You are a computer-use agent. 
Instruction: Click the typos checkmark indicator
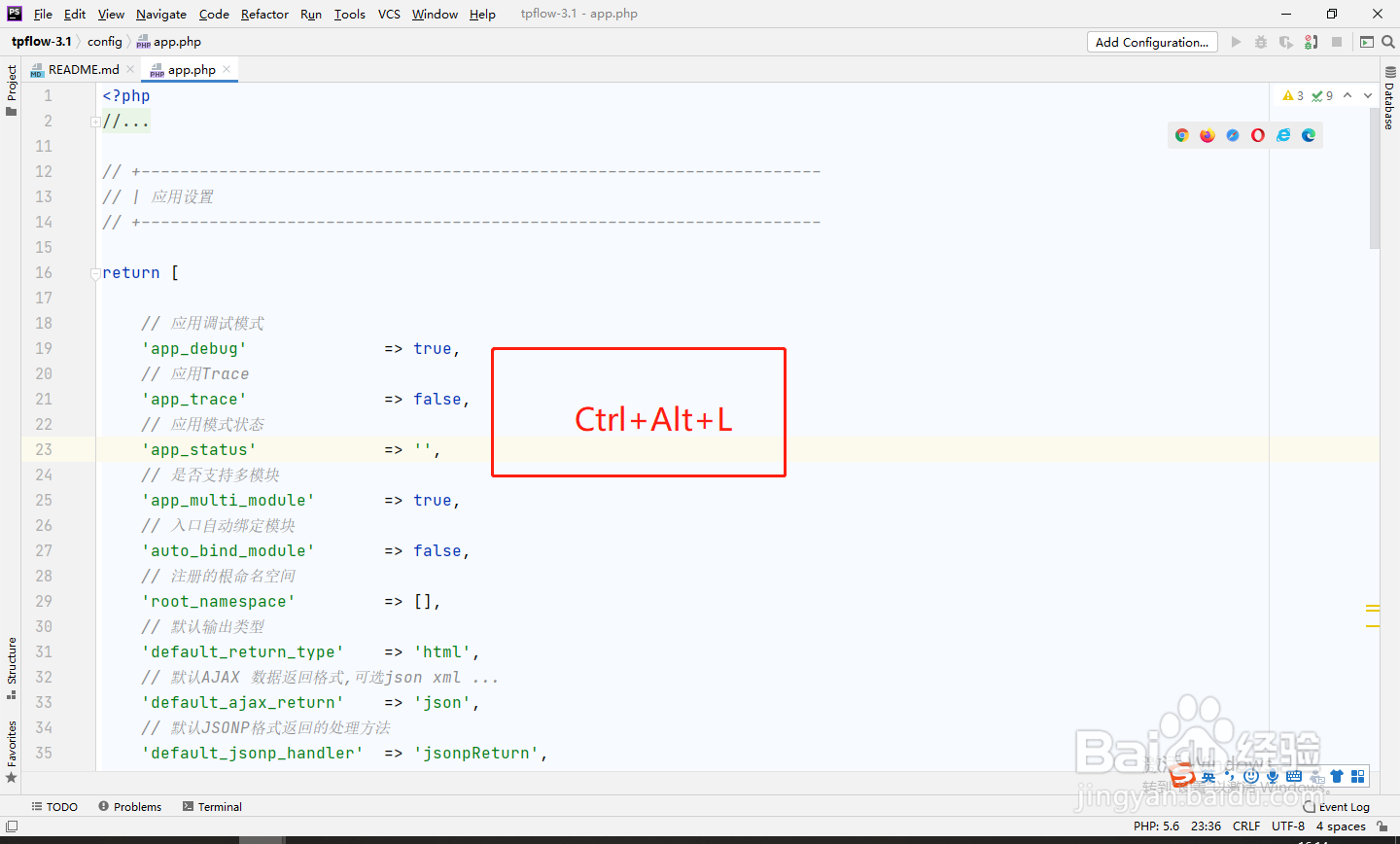tap(1322, 95)
